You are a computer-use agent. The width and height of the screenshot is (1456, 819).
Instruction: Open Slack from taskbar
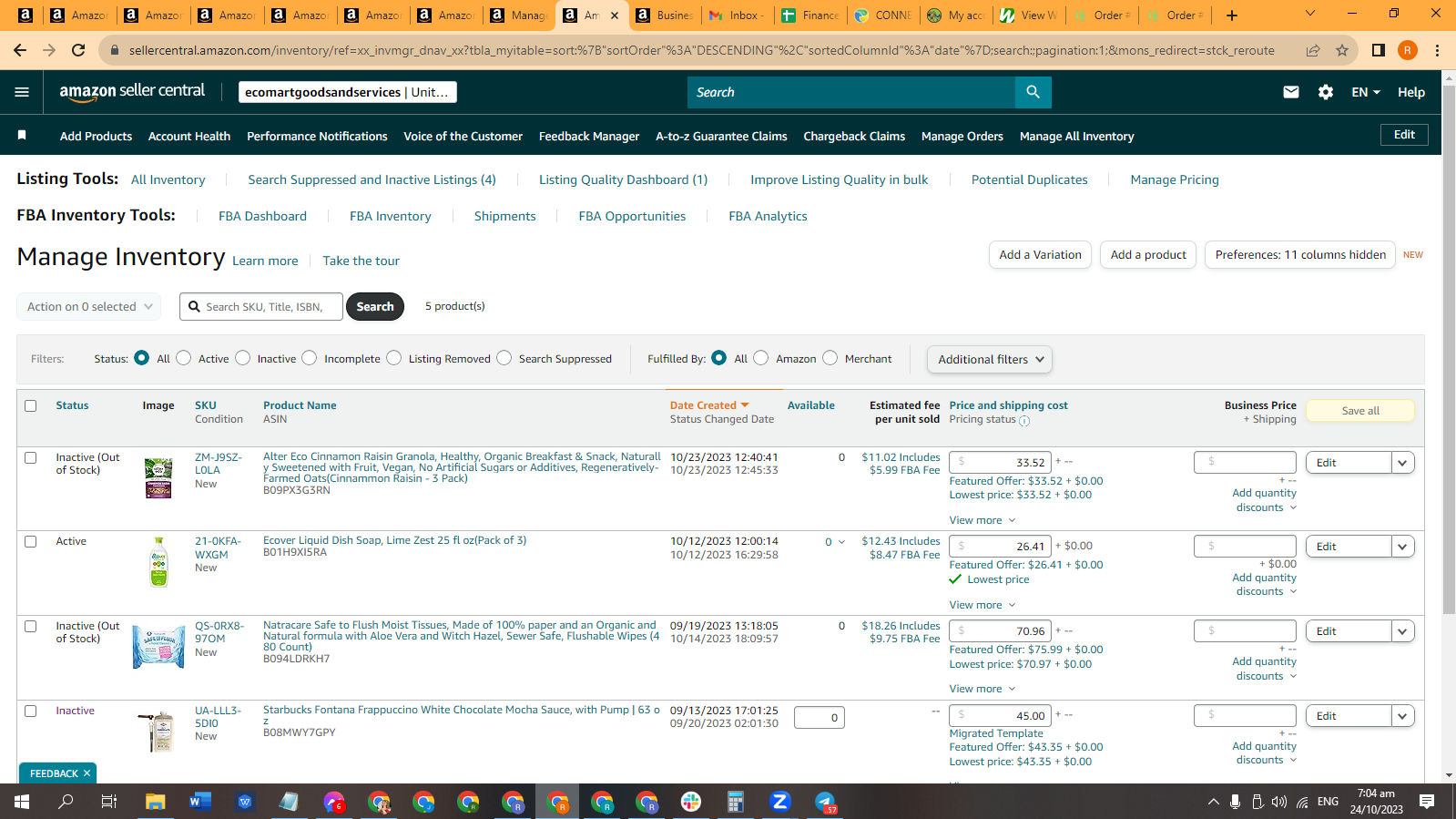(x=691, y=802)
